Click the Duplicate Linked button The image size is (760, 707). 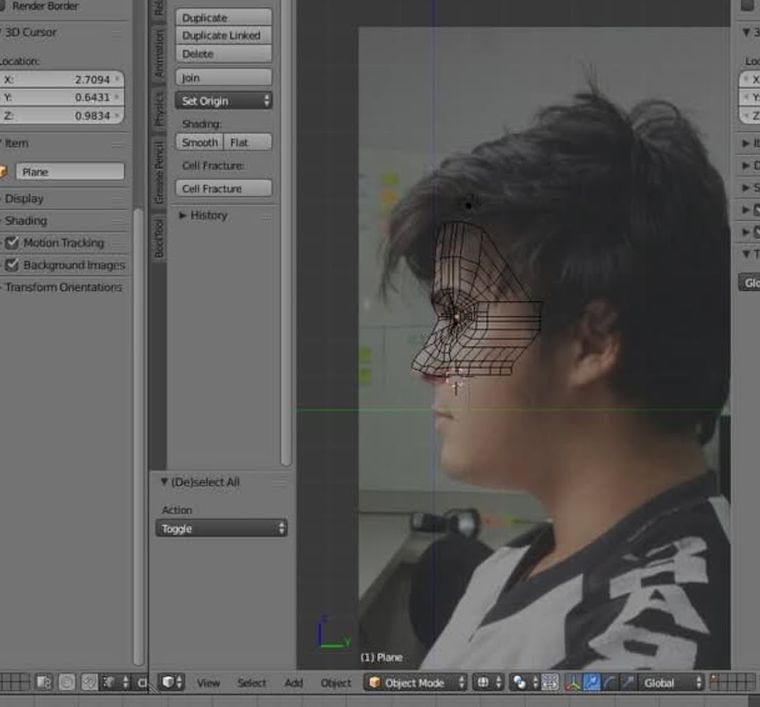tap(224, 35)
